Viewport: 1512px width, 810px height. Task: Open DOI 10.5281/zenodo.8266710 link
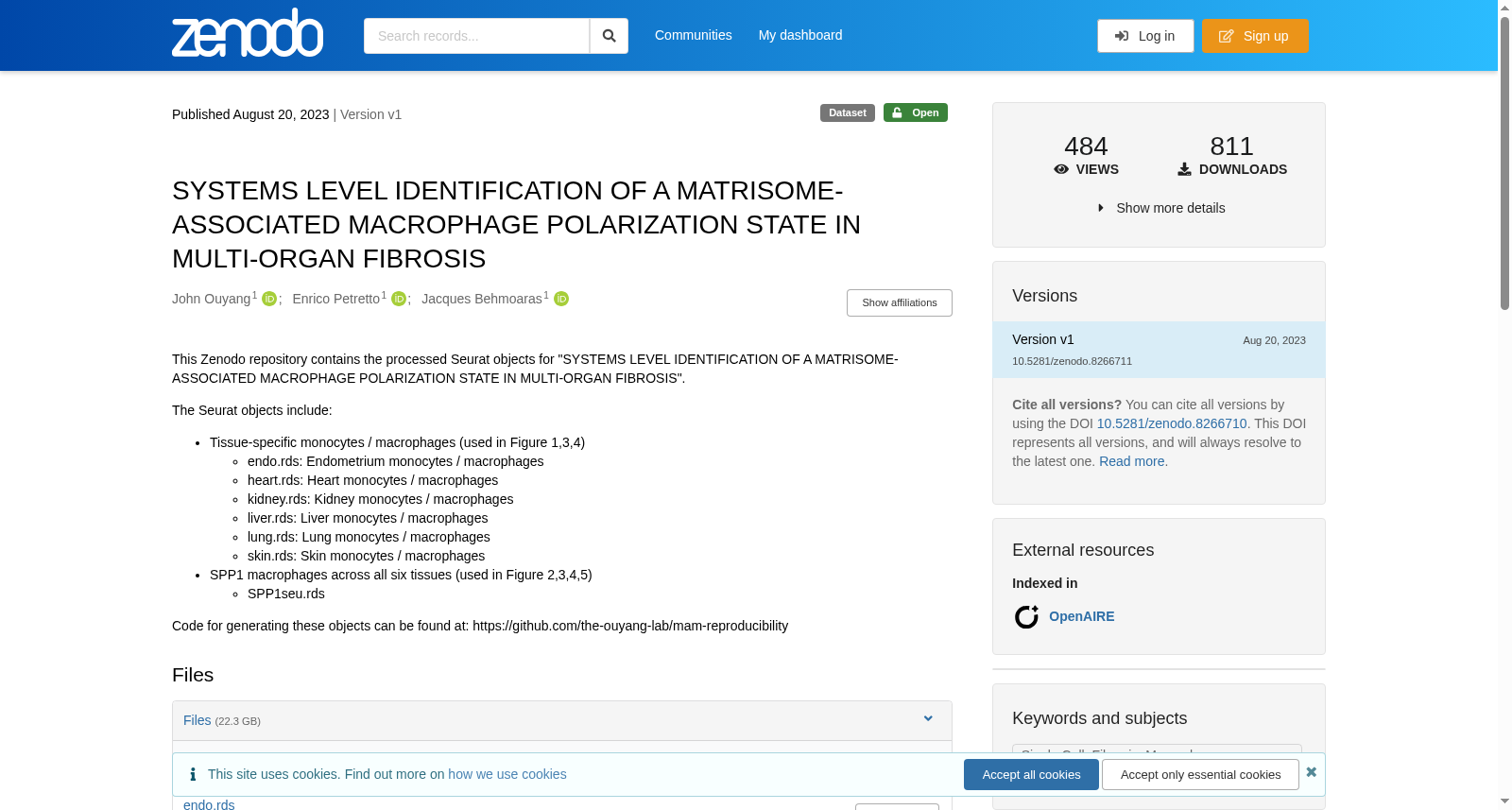[1172, 423]
